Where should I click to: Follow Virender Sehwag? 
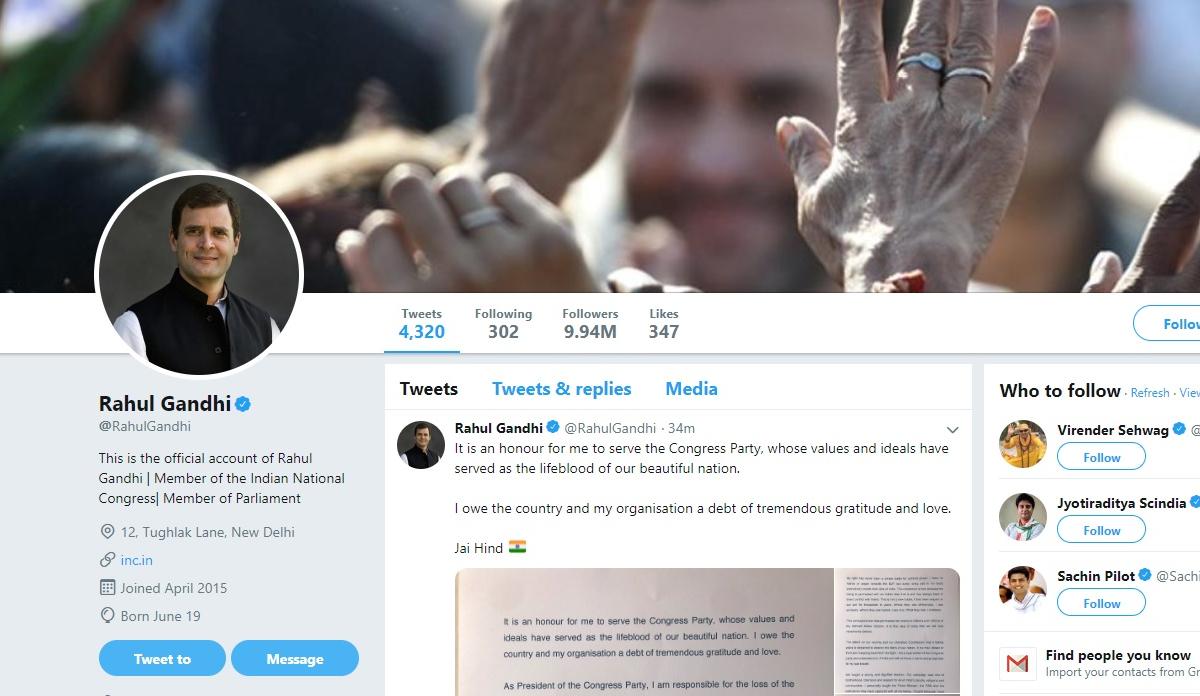(1101, 457)
